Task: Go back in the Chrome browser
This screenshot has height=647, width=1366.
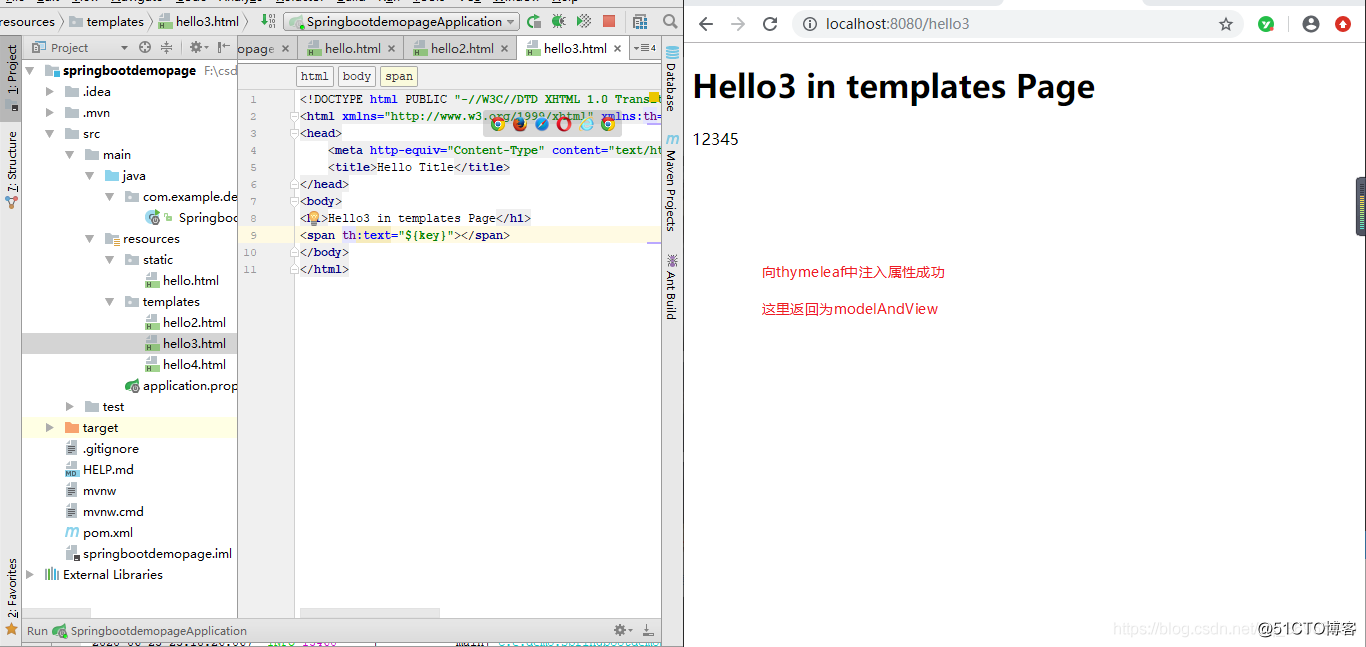Action: 706,24
